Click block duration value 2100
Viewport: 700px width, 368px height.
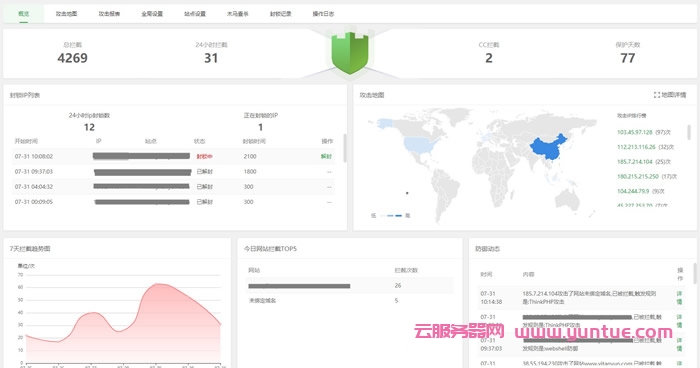[x=250, y=156]
